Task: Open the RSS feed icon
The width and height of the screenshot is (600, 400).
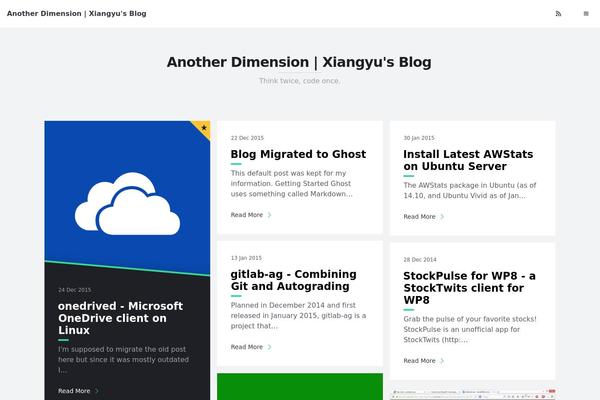Action: coord(558,14)
